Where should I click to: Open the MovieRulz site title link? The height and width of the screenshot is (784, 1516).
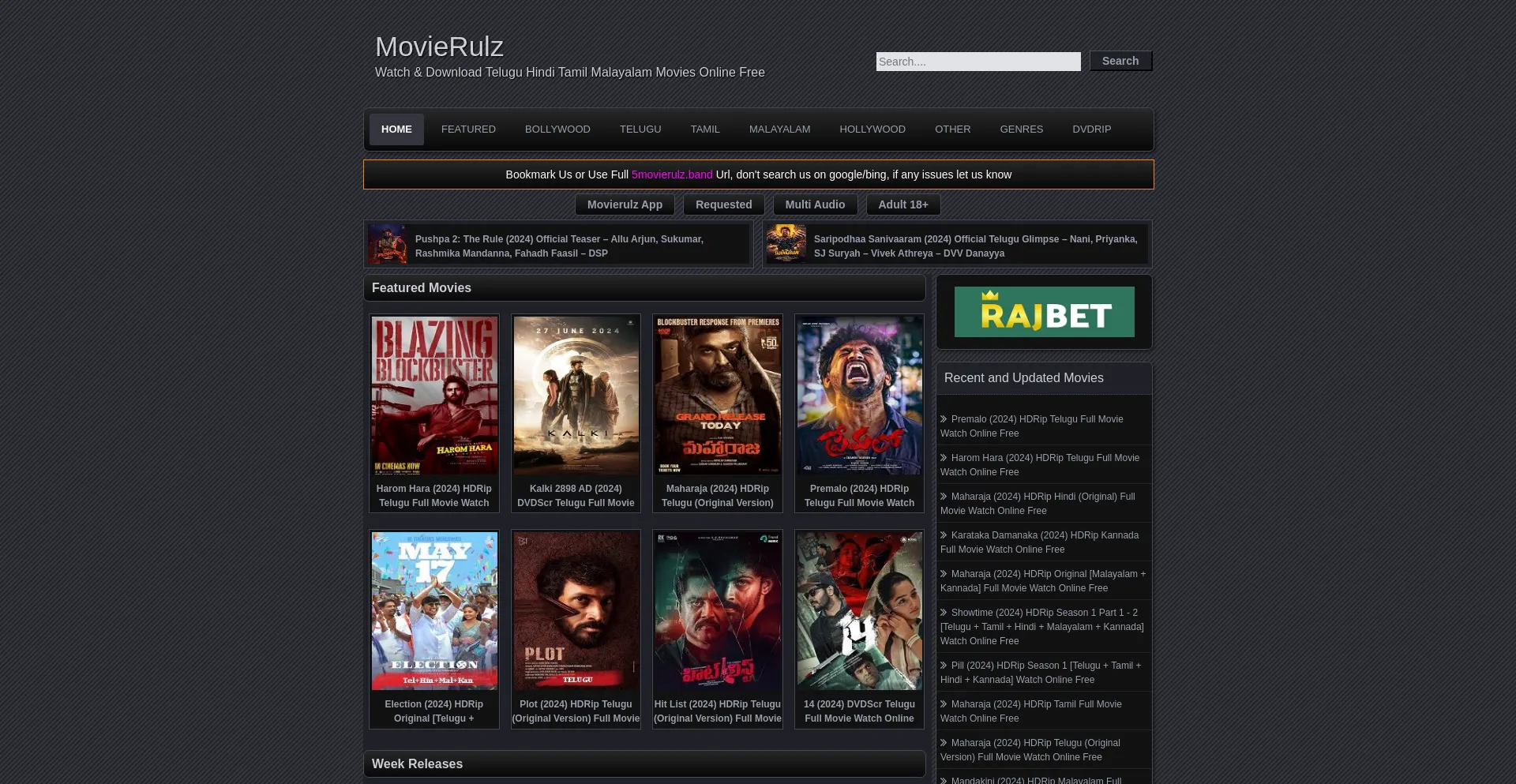coord(439,47)
